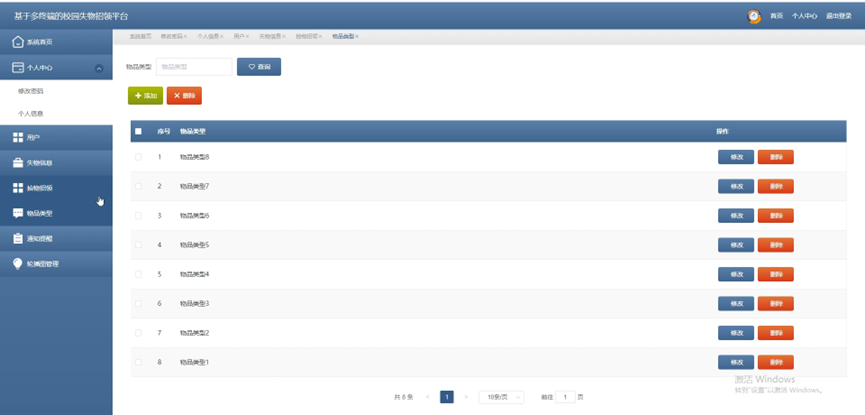Image resolution: width=865 pixels, height=415 pixels.
Task: Click the 个人中心 link in header
Action: click(804, 16)
